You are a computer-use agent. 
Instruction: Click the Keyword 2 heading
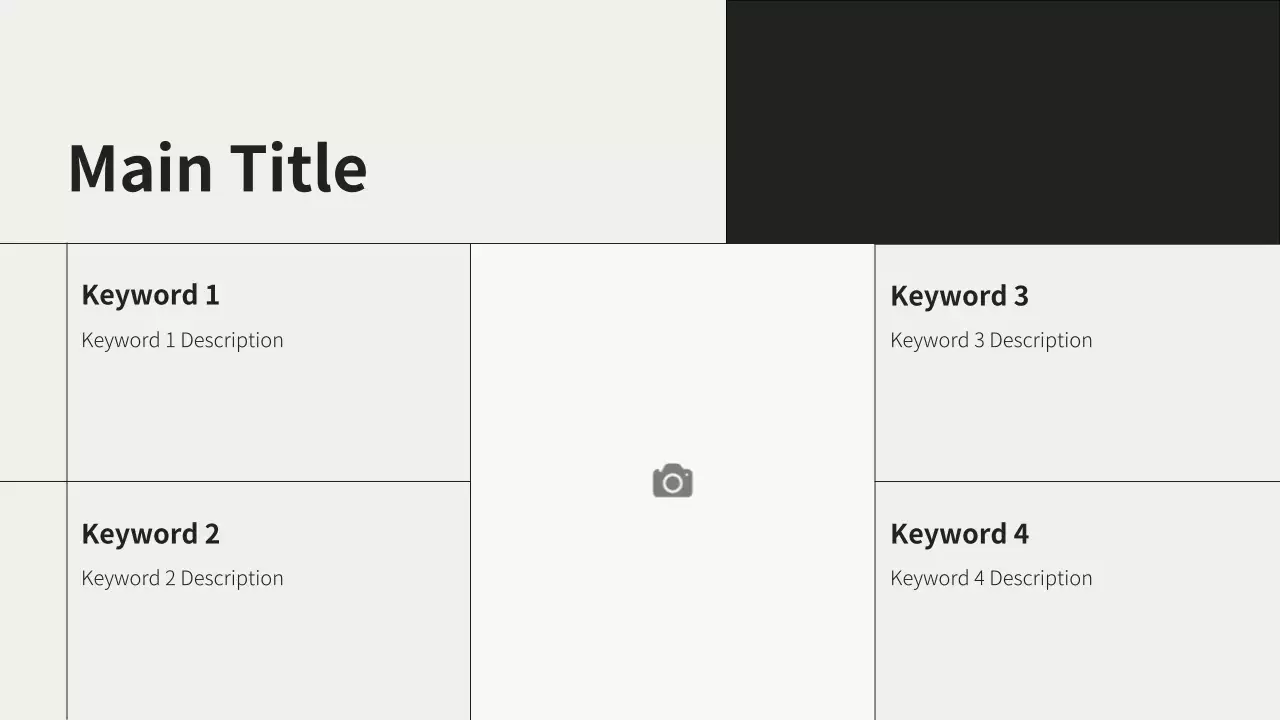pyautogui.click(x=150, y=534)
